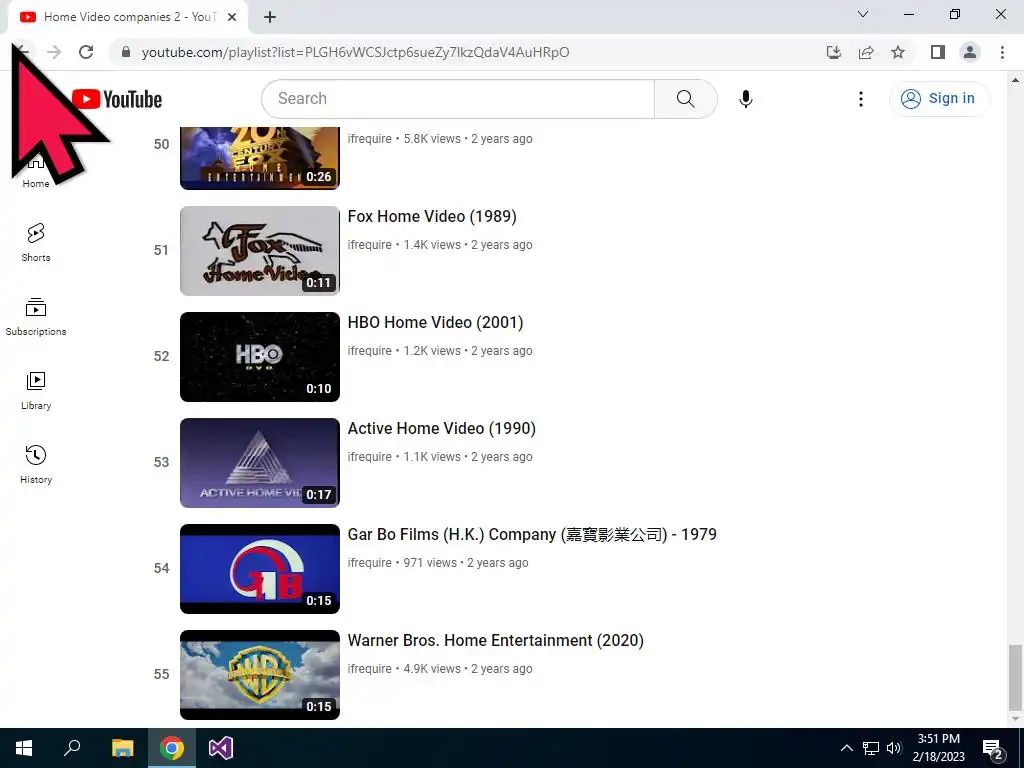Open Subscriptions in the sidebar
Image resolution: width=1024 pixels, height=768 pixels.
coord(36,317)
